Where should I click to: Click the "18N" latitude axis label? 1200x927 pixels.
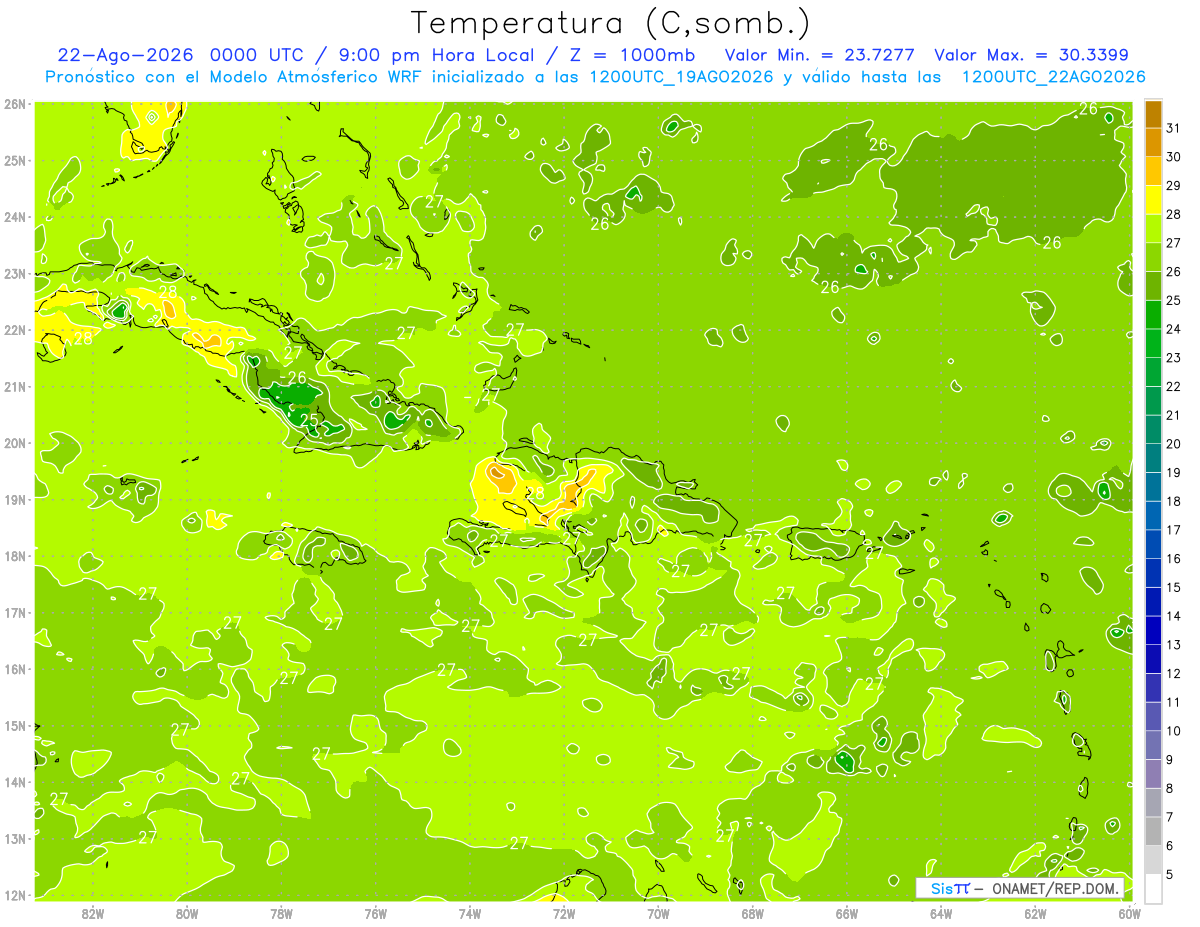tap(15, 556)
